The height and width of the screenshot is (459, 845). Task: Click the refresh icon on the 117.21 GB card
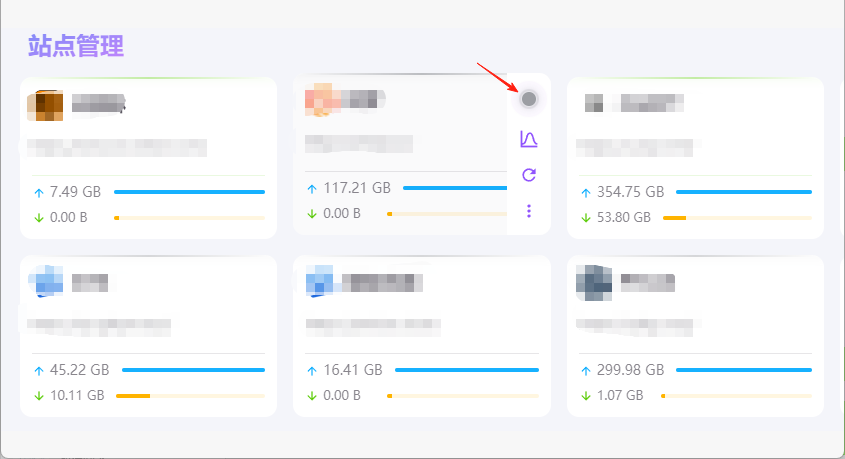coord(529,175)
